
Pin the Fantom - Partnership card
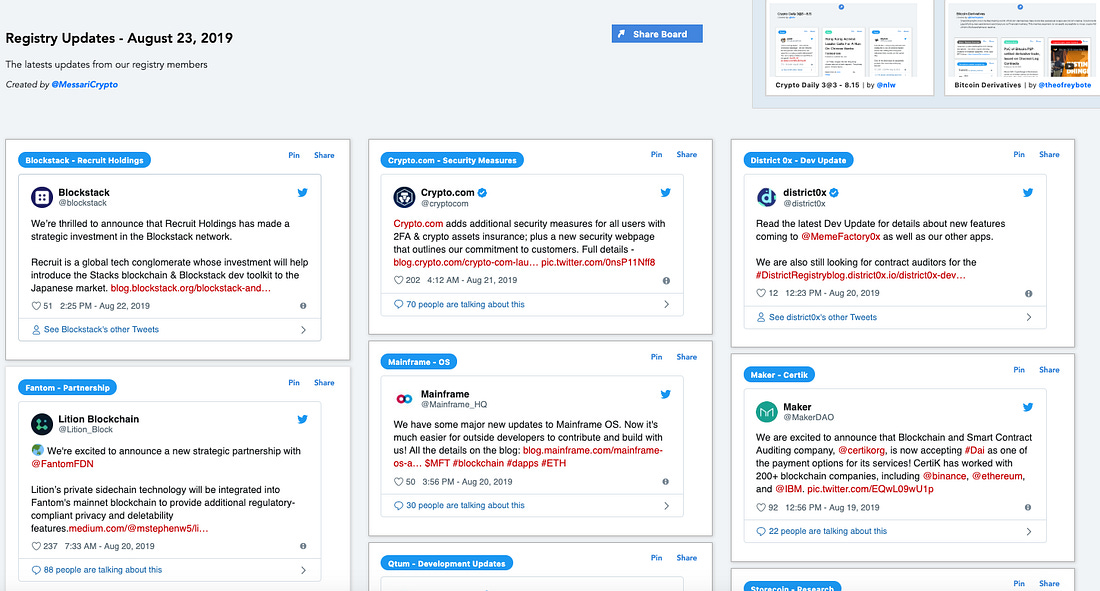(x=294, y=383)
